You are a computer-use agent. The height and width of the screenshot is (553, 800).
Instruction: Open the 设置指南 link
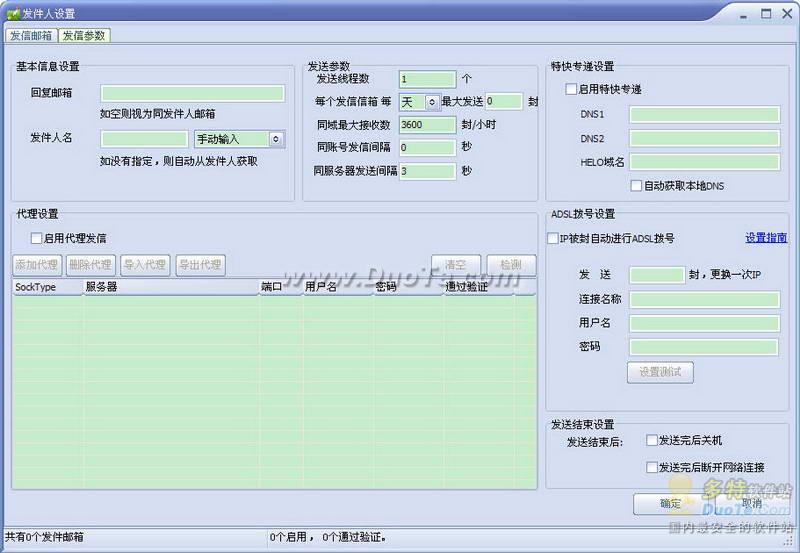click(765, 238)
